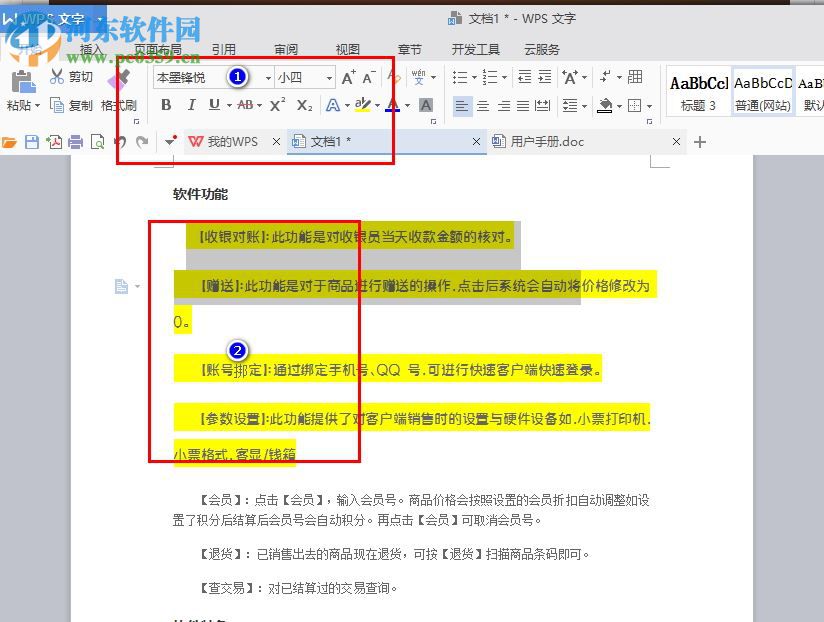Switch to the 插入 ribbon tab
Image resolution: width=824 pixels, height=622 pixels.
pos(92,49)
